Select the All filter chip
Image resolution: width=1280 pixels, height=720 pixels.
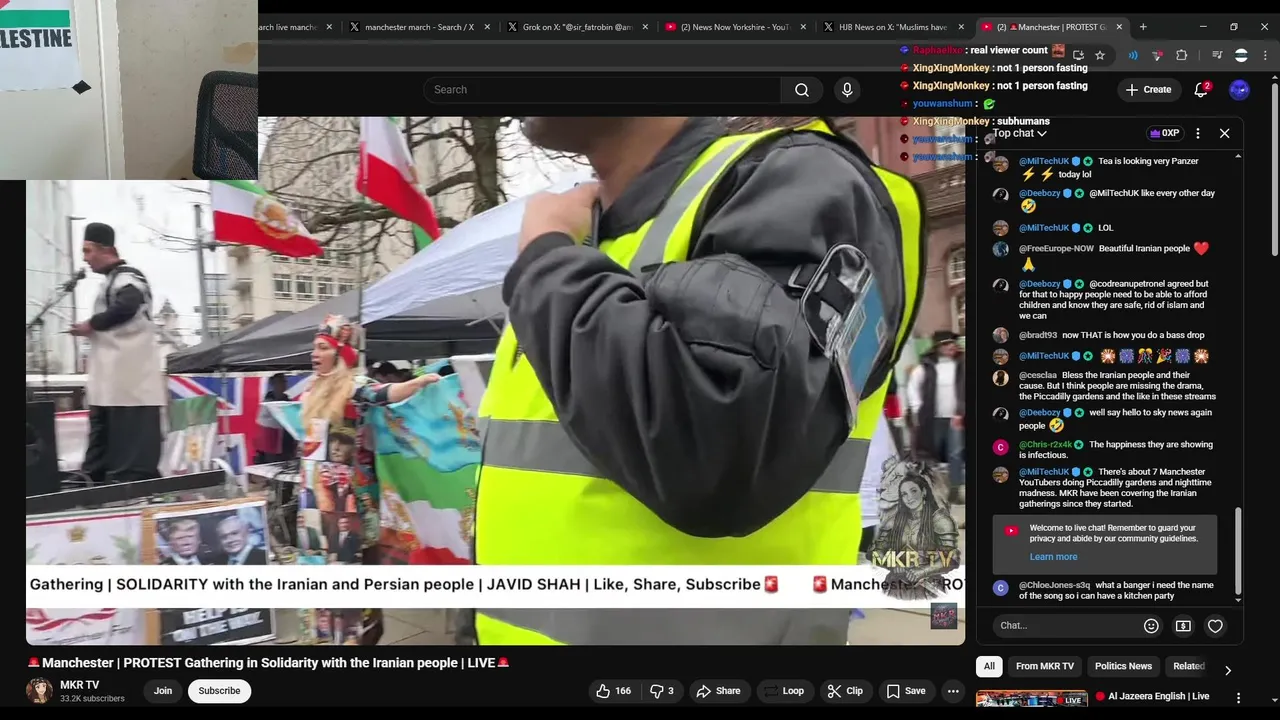tap(989, 666)
